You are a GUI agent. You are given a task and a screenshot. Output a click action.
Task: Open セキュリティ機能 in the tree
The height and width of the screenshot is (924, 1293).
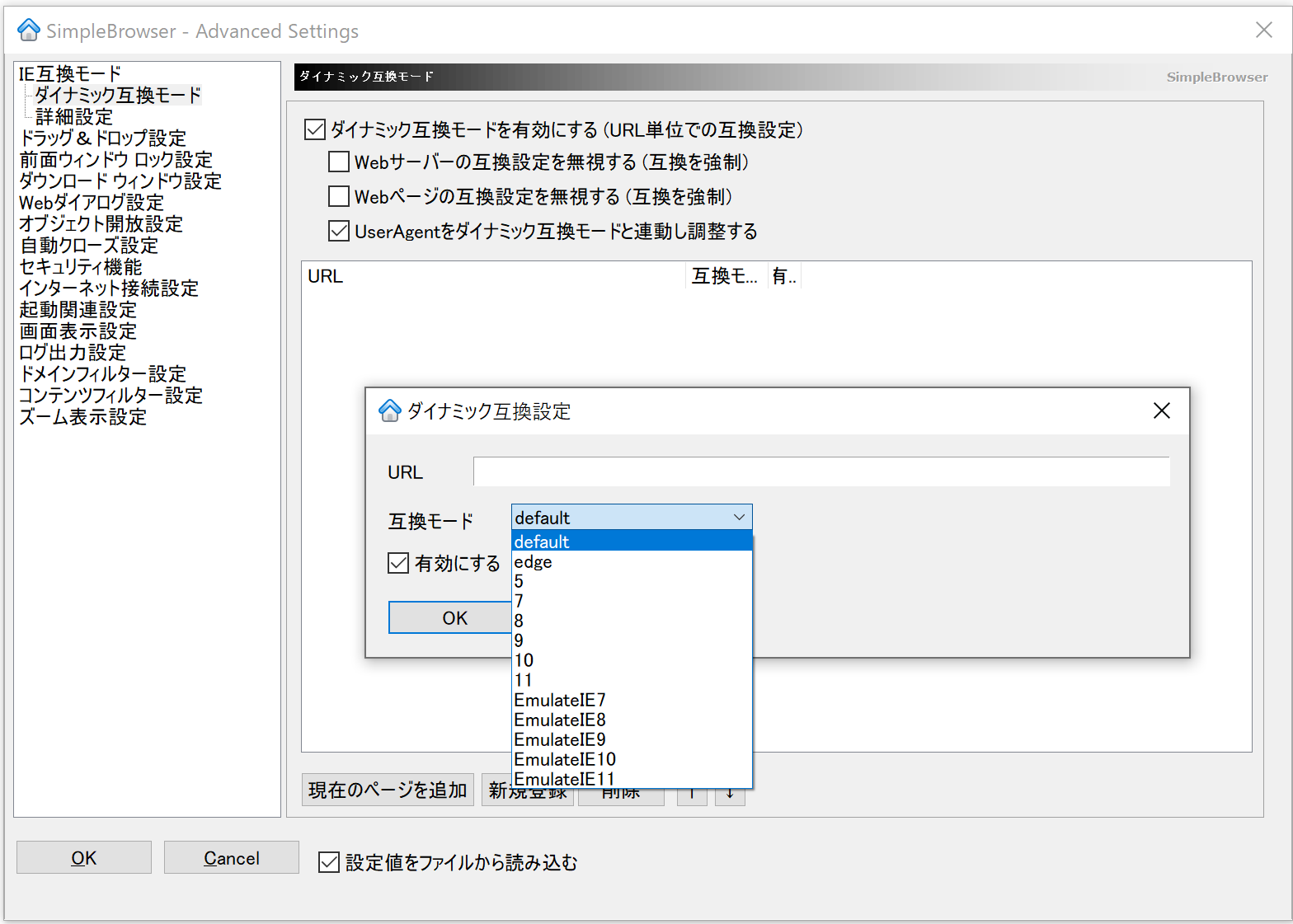[81, 267]
